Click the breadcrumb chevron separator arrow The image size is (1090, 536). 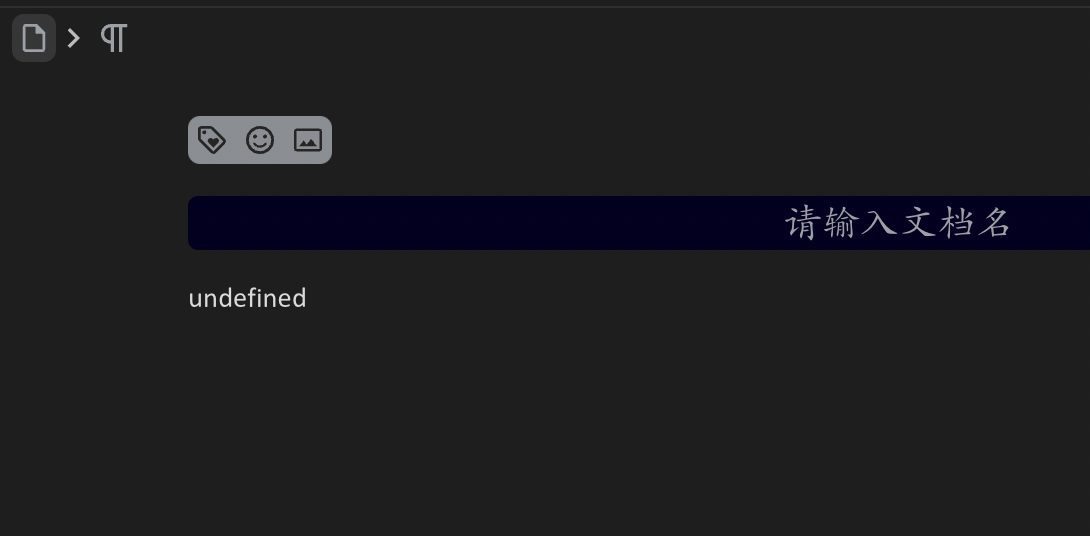pos(73,39)
